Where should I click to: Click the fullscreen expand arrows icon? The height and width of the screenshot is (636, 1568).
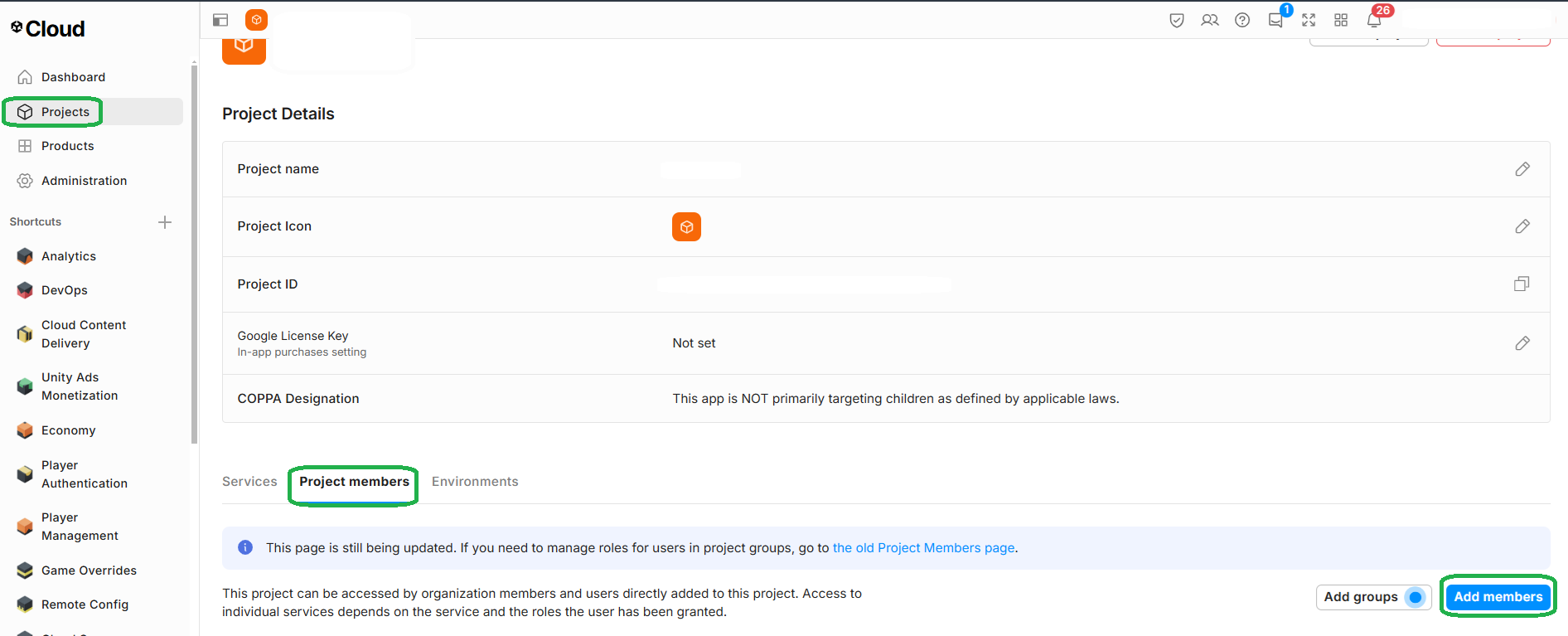coord(1309,20)
